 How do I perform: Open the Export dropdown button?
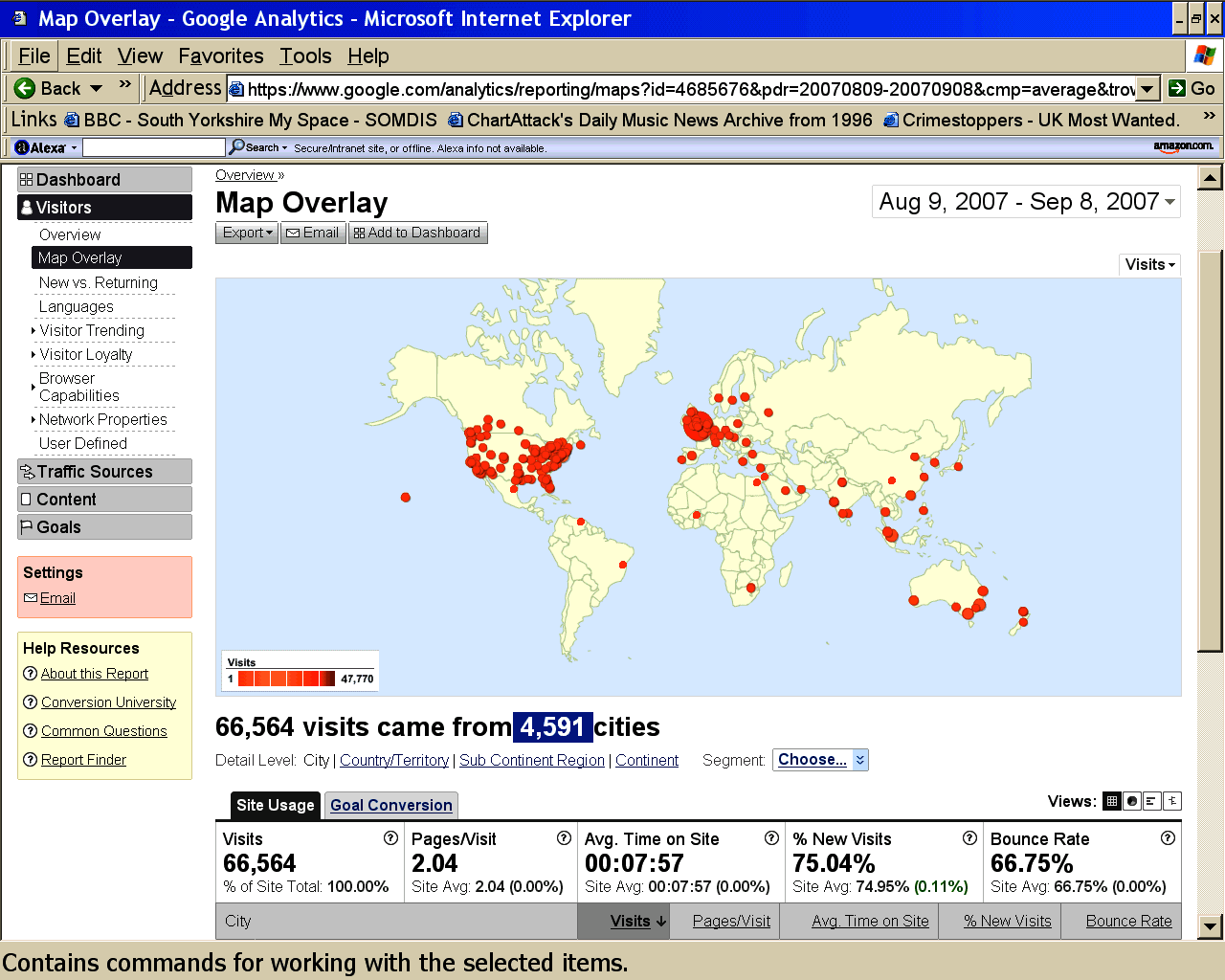pos(247,233)
